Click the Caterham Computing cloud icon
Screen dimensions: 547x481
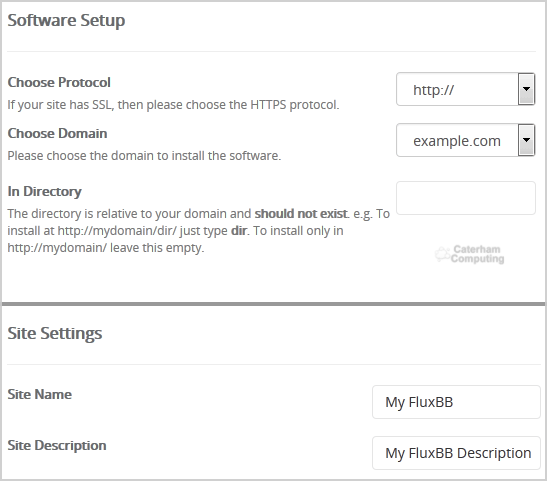442,254
